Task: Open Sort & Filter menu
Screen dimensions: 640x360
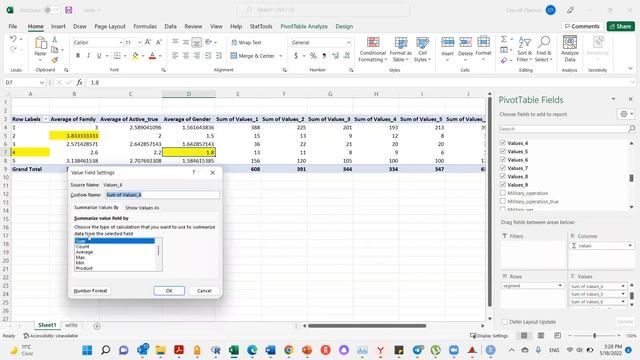Action: point(524,49)
